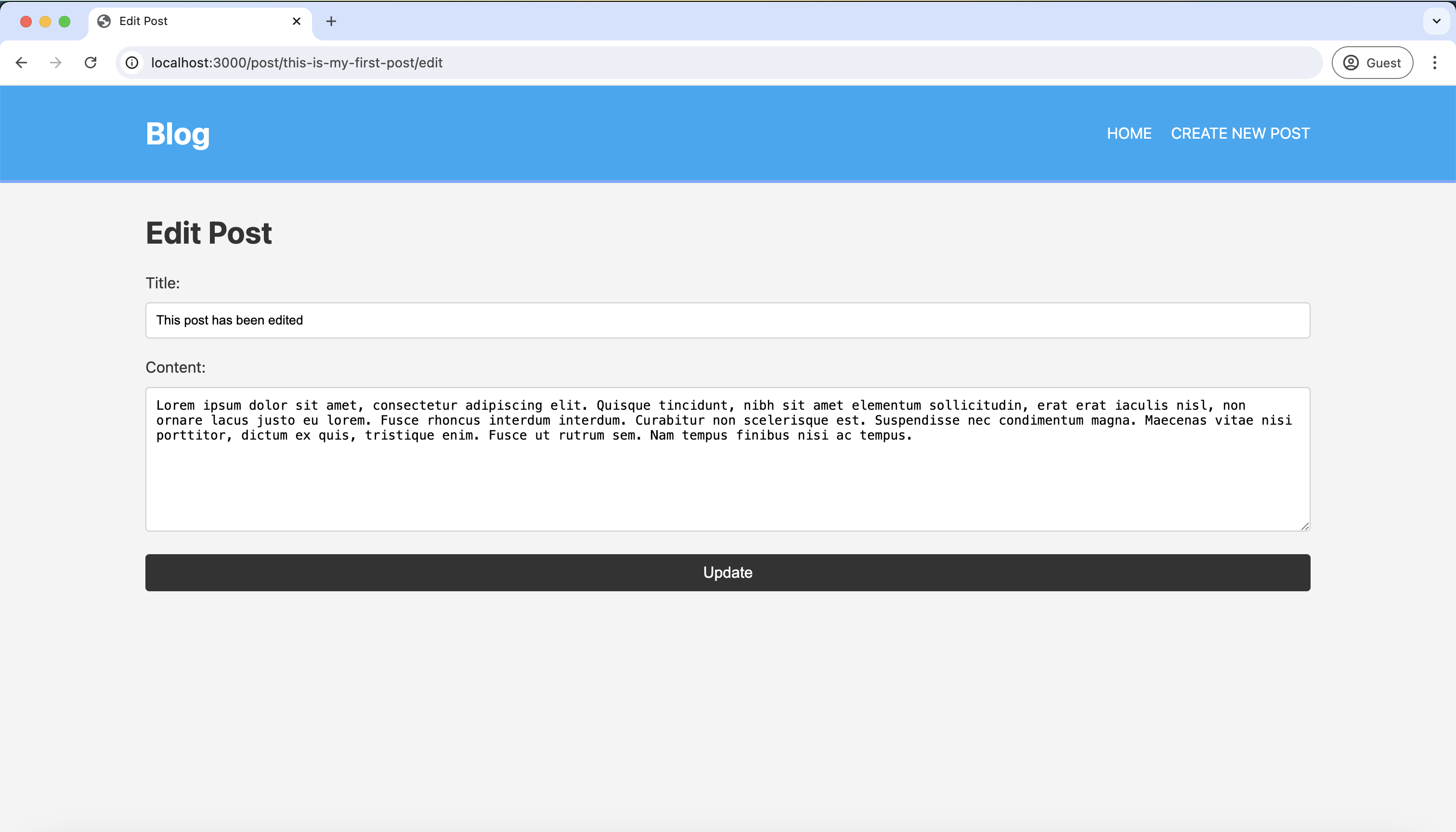
Task: Click the browser forward arrow
Action: pyautogui.click(x=55, y=62)
